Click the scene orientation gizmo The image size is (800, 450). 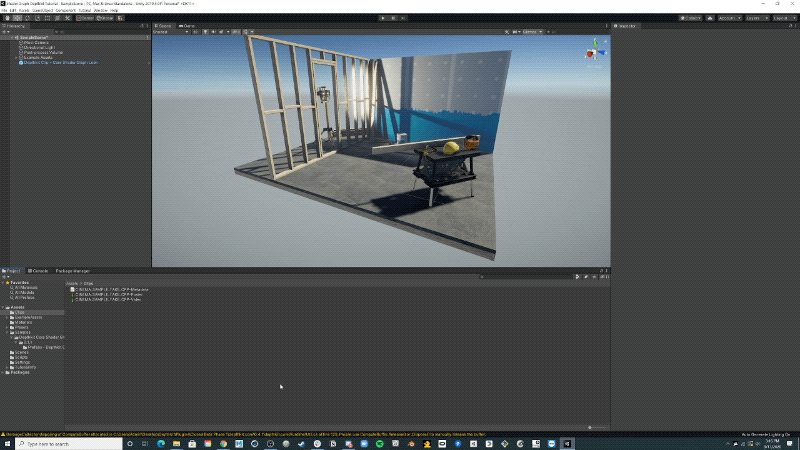click(594, 50)
